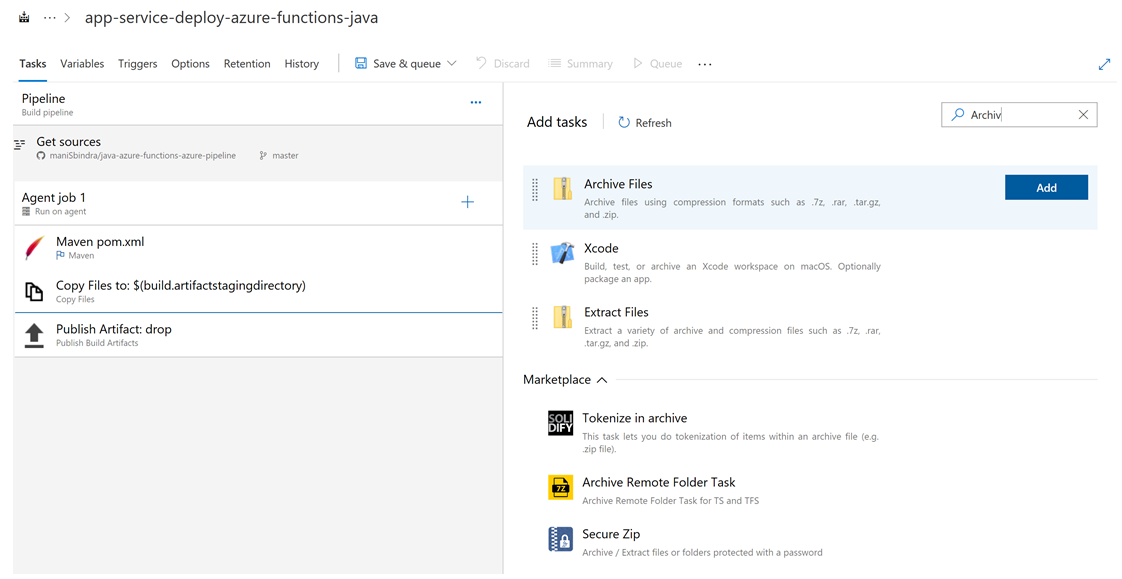Click the Extract Files zip folder icon
Image resolution: width=1122 pixels, height=579 pixels.
pos(562,317)
